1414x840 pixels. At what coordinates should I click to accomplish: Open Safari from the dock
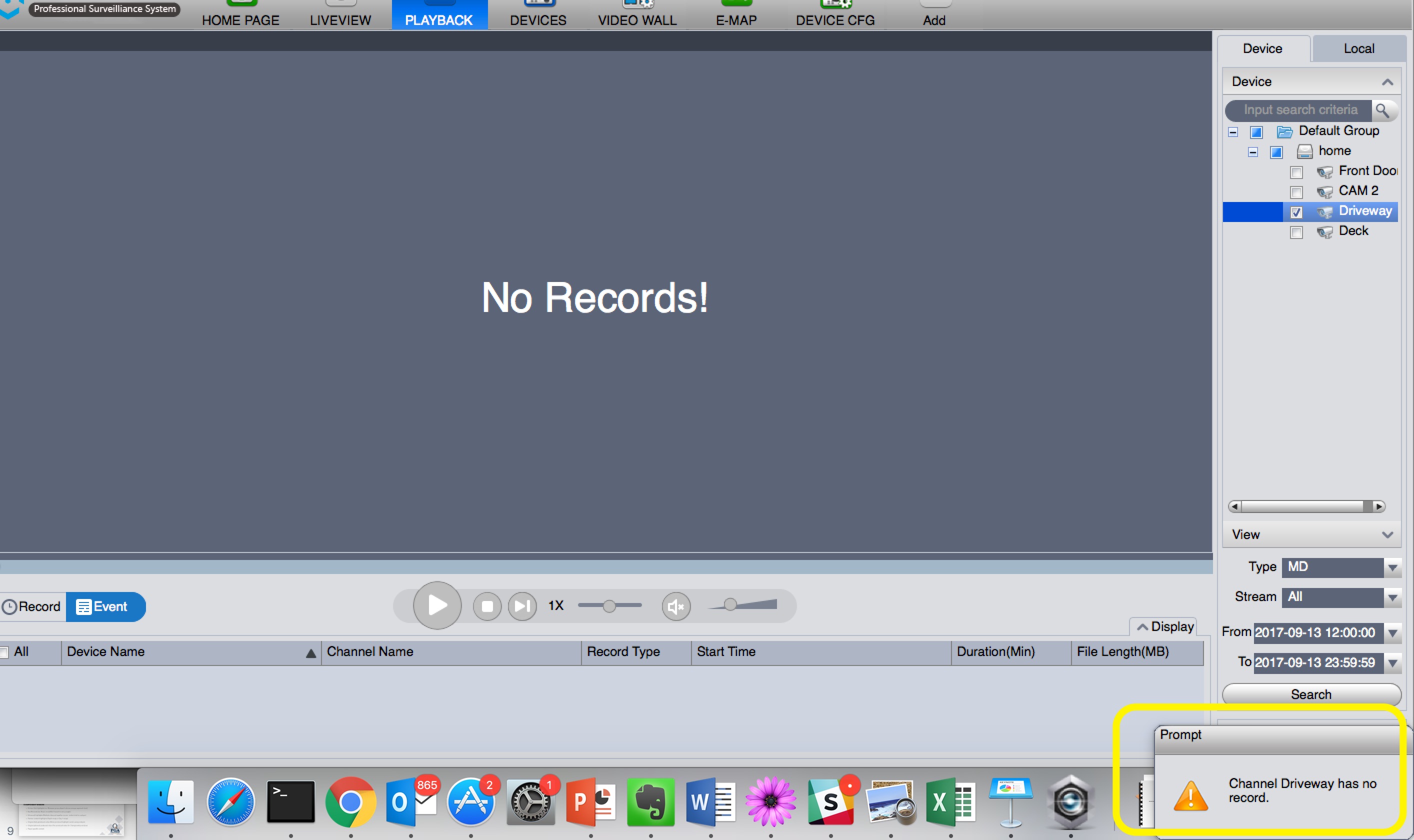pyautogui.click(x=230, y=801)
